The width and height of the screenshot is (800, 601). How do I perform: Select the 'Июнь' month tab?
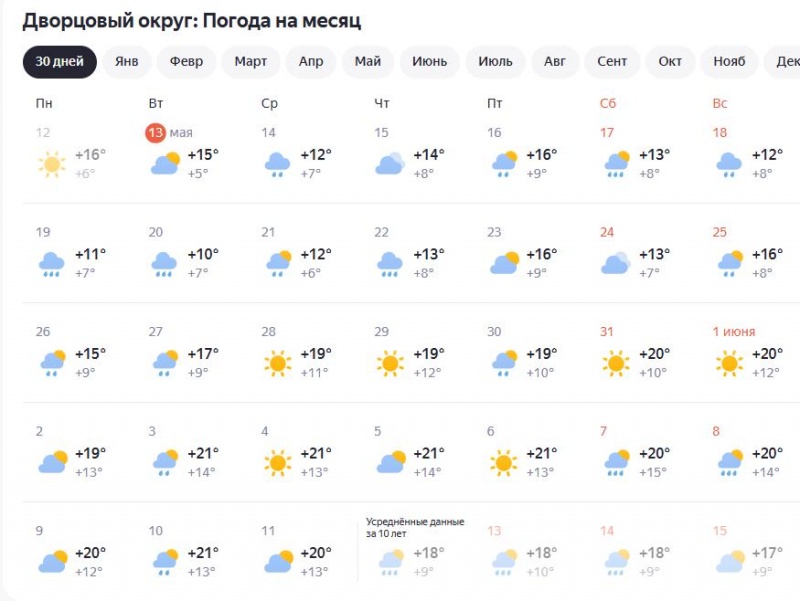tap(430, 62)
